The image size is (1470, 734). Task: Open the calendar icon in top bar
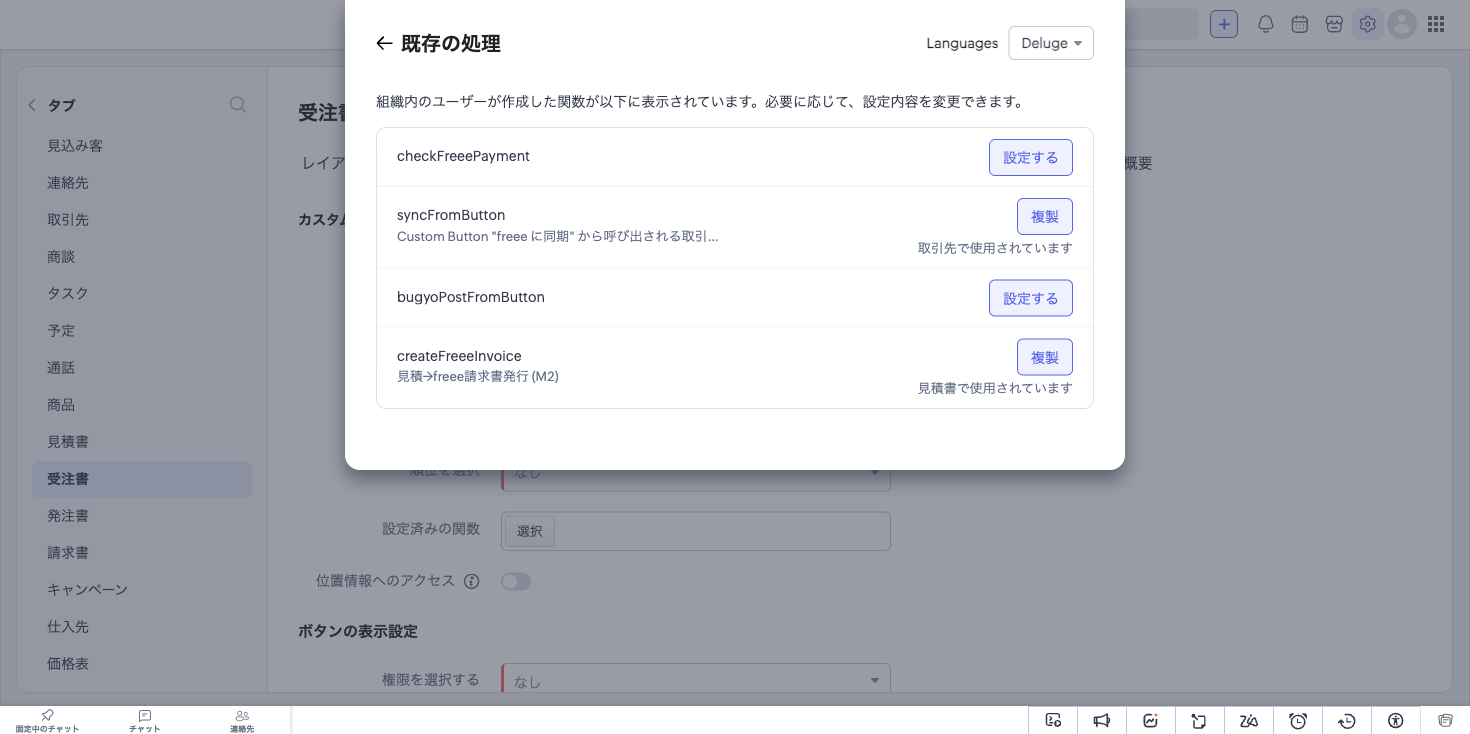coord(1300,24)
